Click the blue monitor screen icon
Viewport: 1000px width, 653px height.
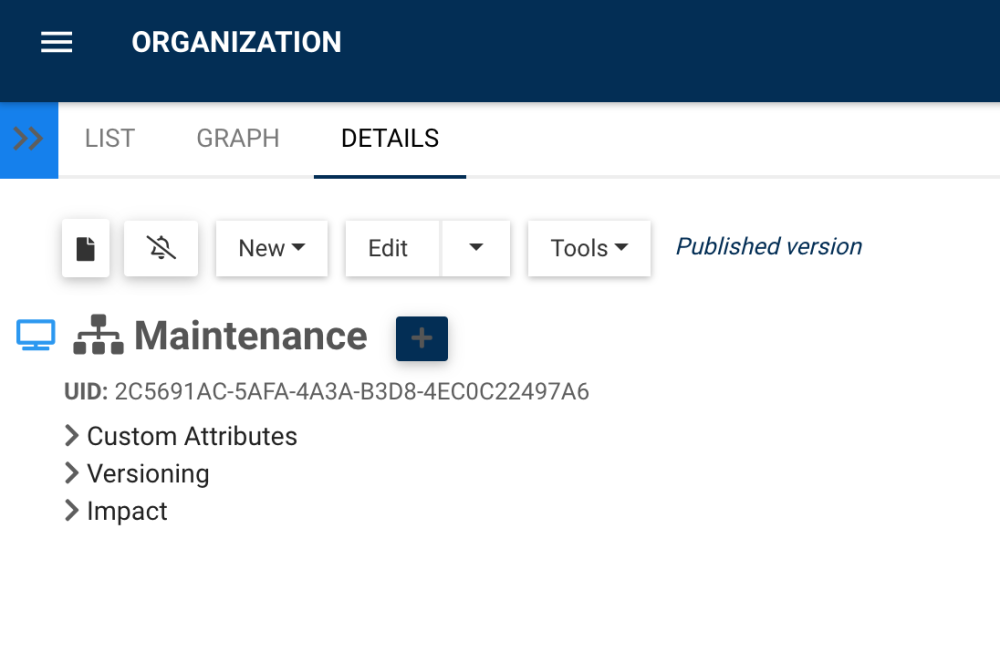[36, 336]
